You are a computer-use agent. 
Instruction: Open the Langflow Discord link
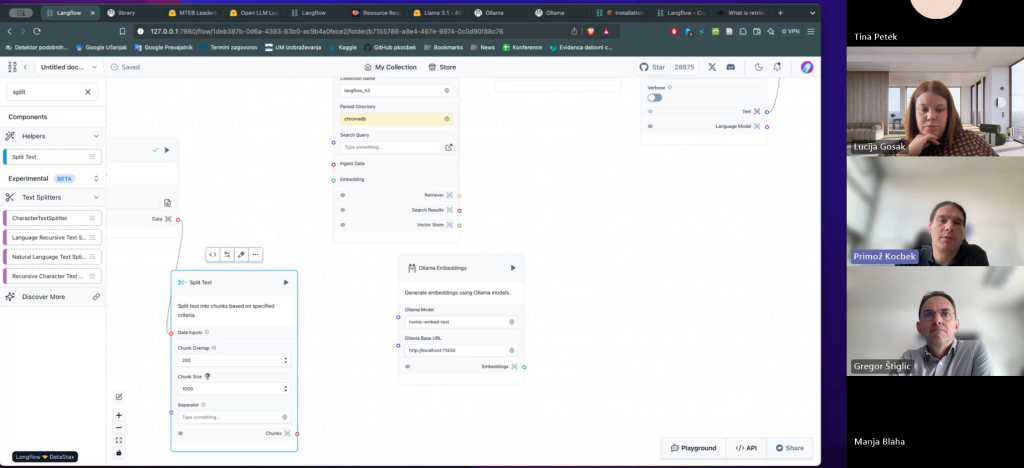pos(731,67)
